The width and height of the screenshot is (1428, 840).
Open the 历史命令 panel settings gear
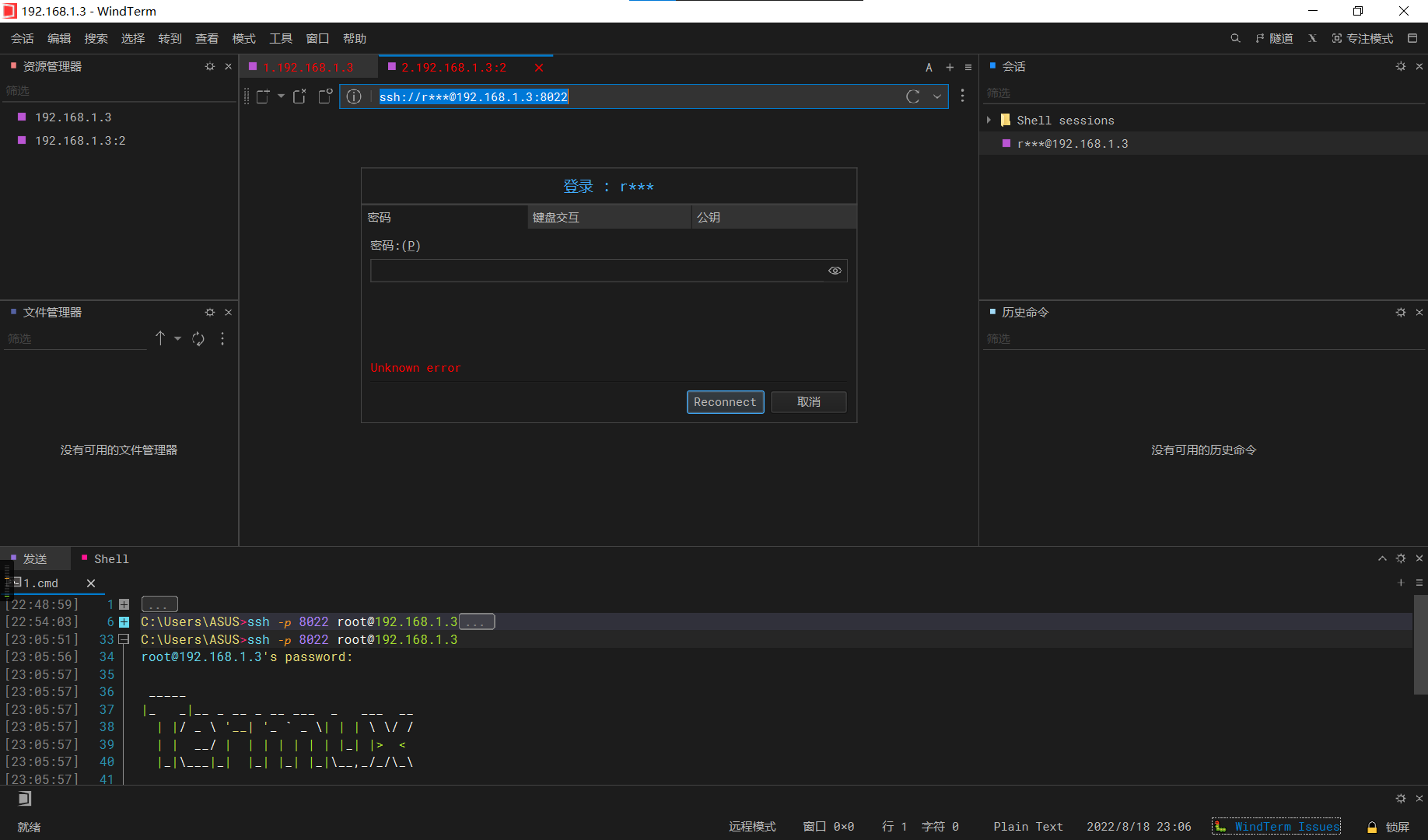click(1401, 312)
